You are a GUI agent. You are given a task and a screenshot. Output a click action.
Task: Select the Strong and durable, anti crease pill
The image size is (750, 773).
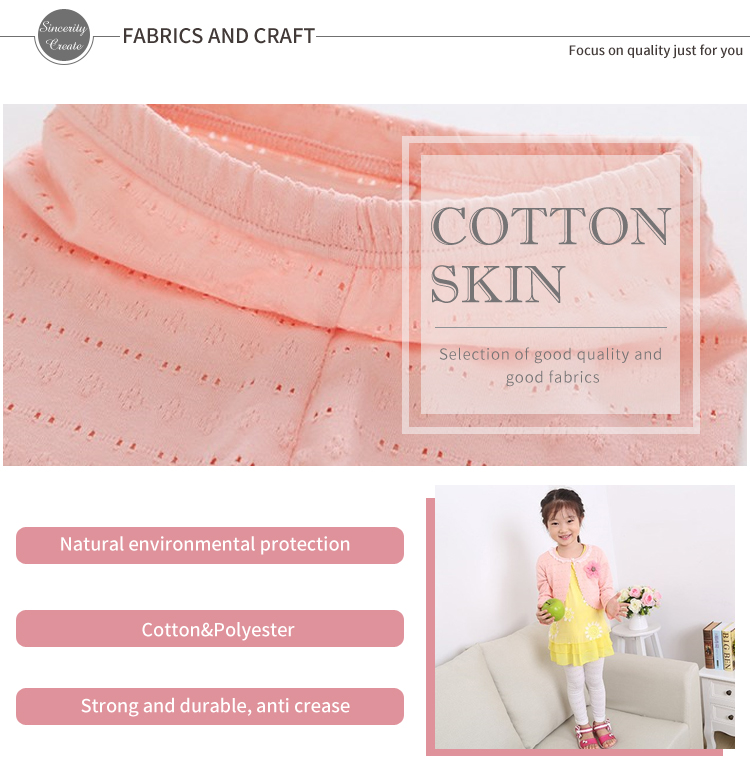(210, 706)
